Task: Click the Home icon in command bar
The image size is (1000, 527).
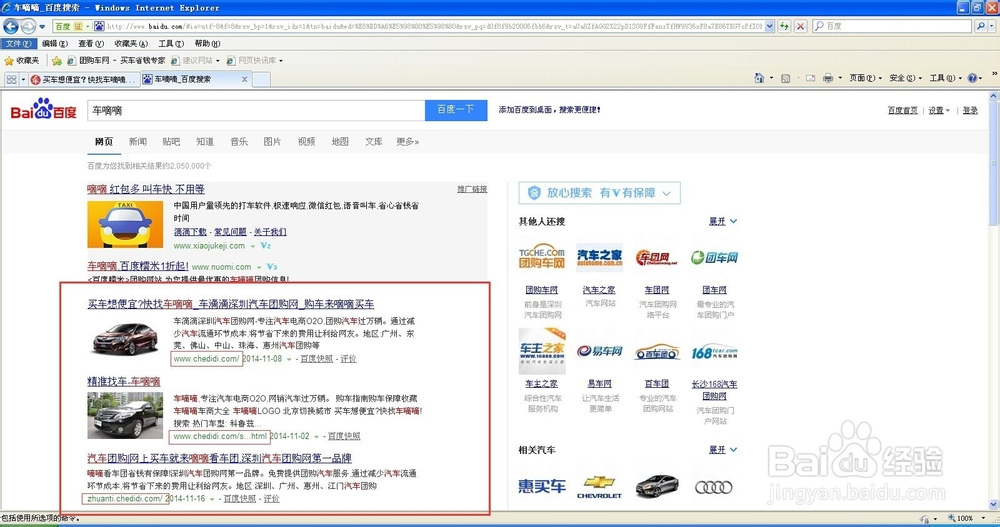Action: 759,78
